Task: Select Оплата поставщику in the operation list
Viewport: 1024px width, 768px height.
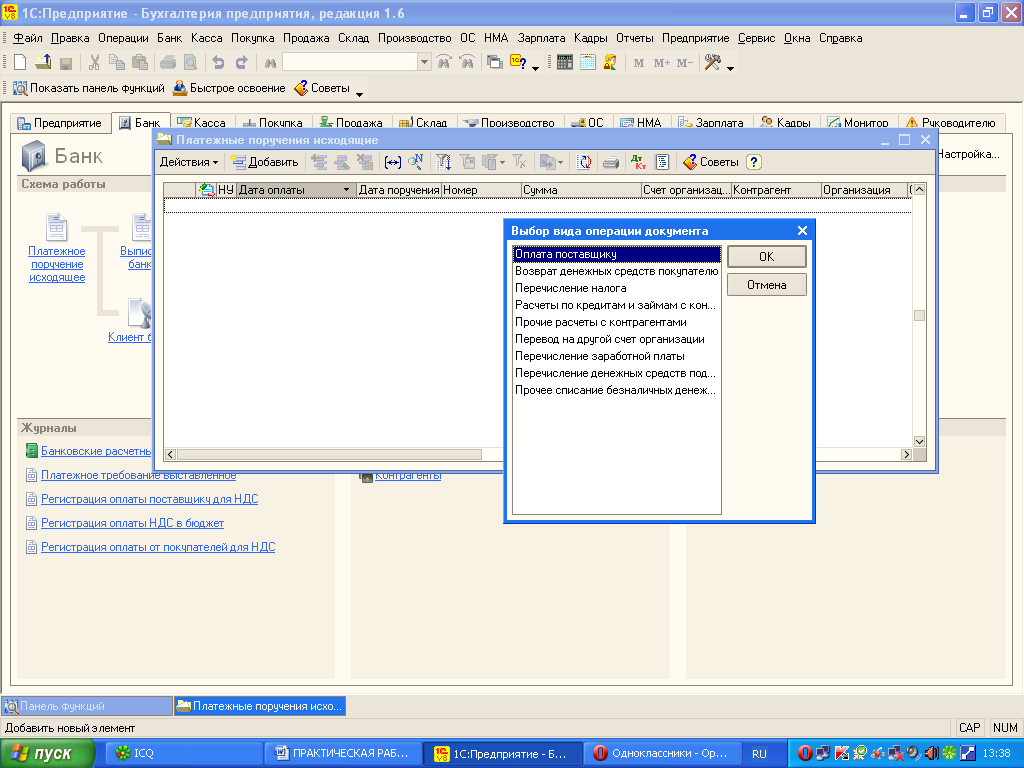Action: 616,254
